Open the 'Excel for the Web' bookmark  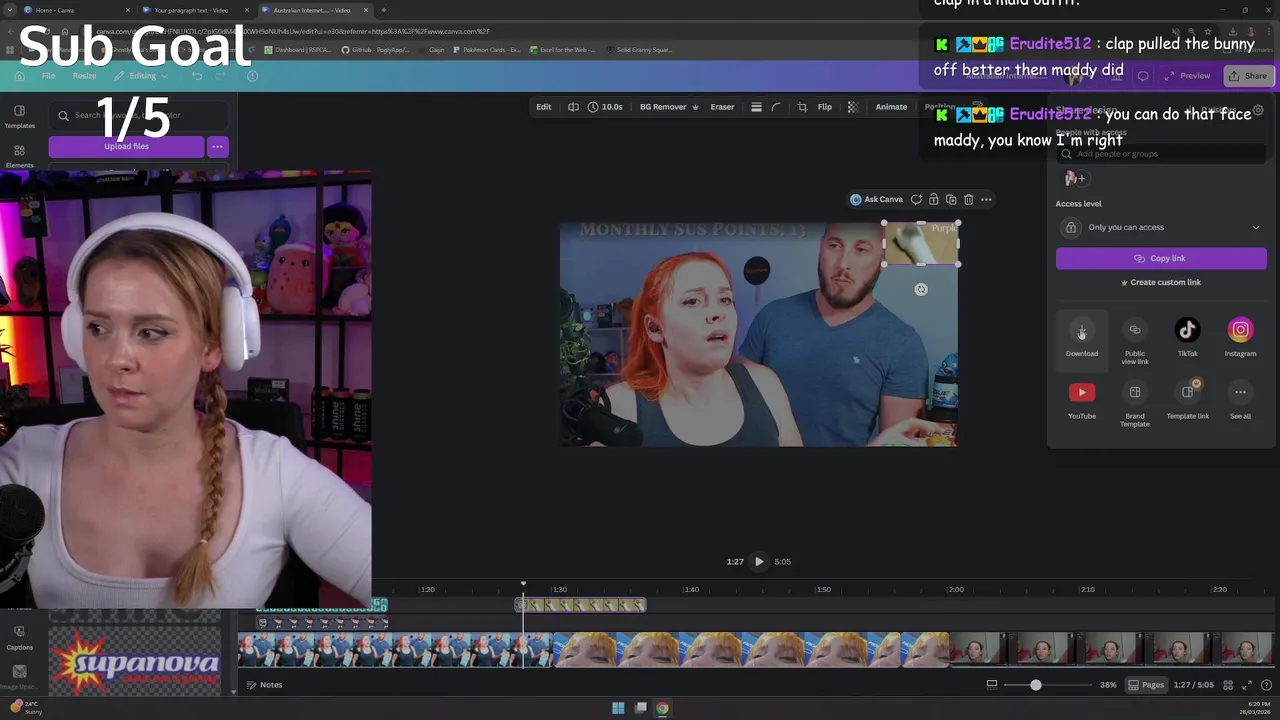561,49
